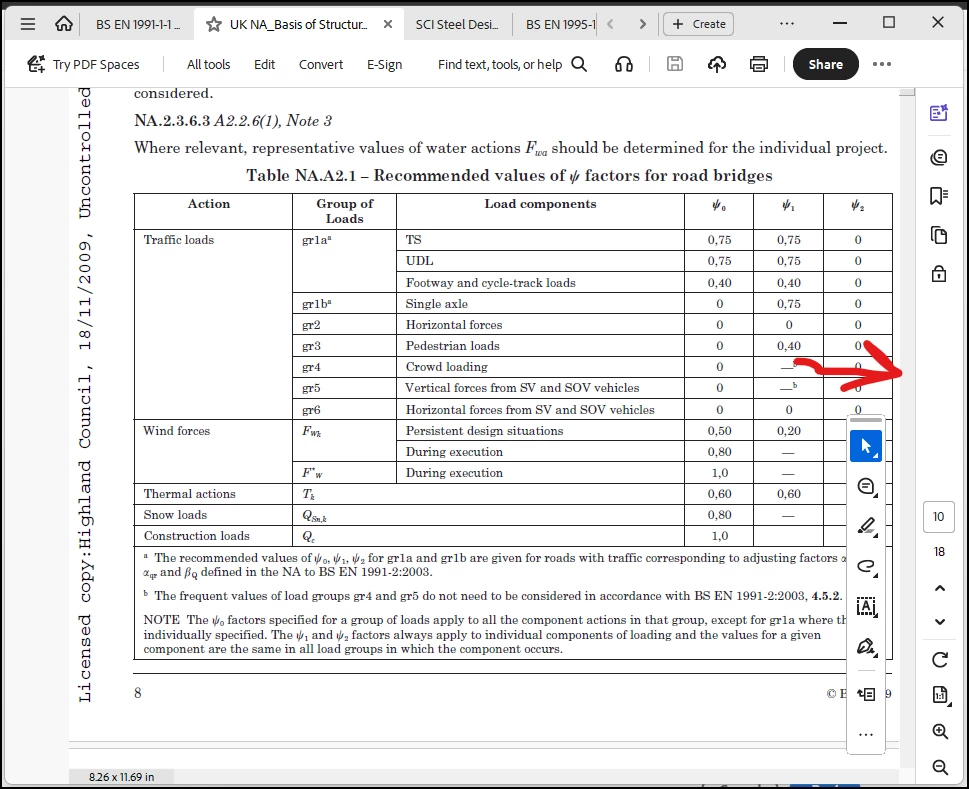Open the title bar more options menu
The image size is (969, 789).
787,23
